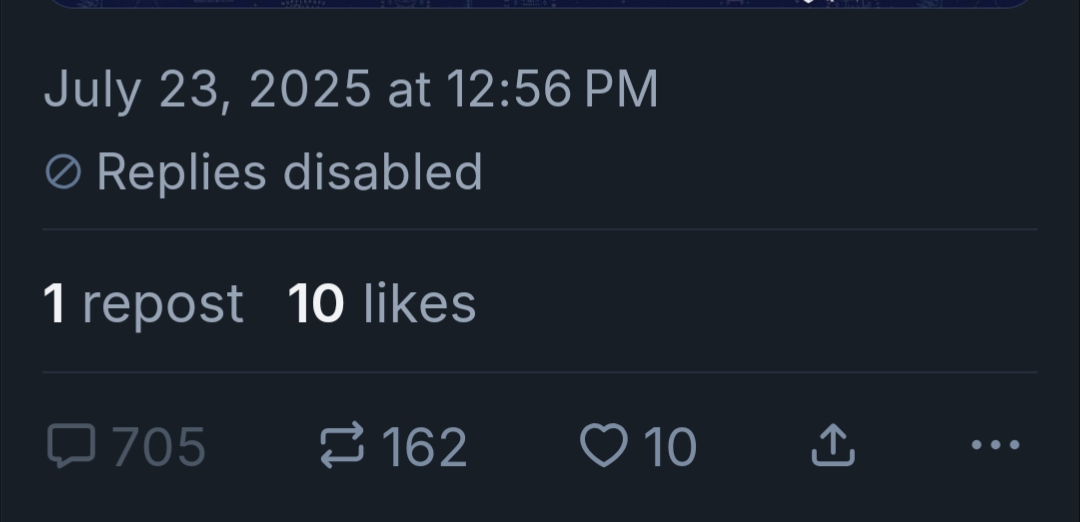Click the 162 repost count

point(425,447)
